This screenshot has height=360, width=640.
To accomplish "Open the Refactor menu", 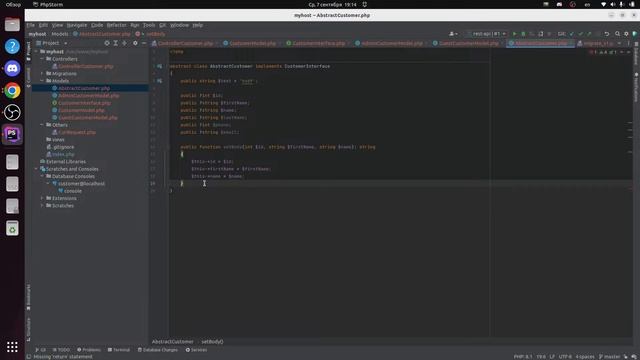I will coord(116,25).
